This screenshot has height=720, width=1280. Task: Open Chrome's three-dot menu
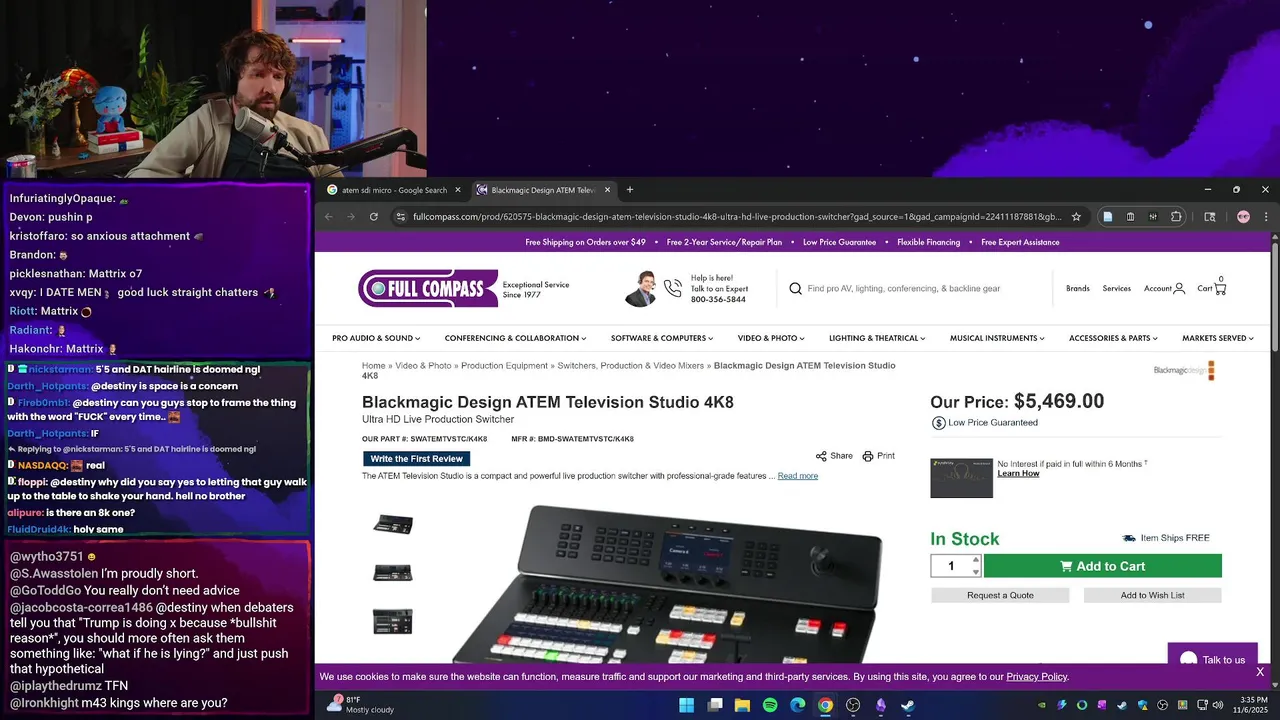click(x=1266, y=216)
